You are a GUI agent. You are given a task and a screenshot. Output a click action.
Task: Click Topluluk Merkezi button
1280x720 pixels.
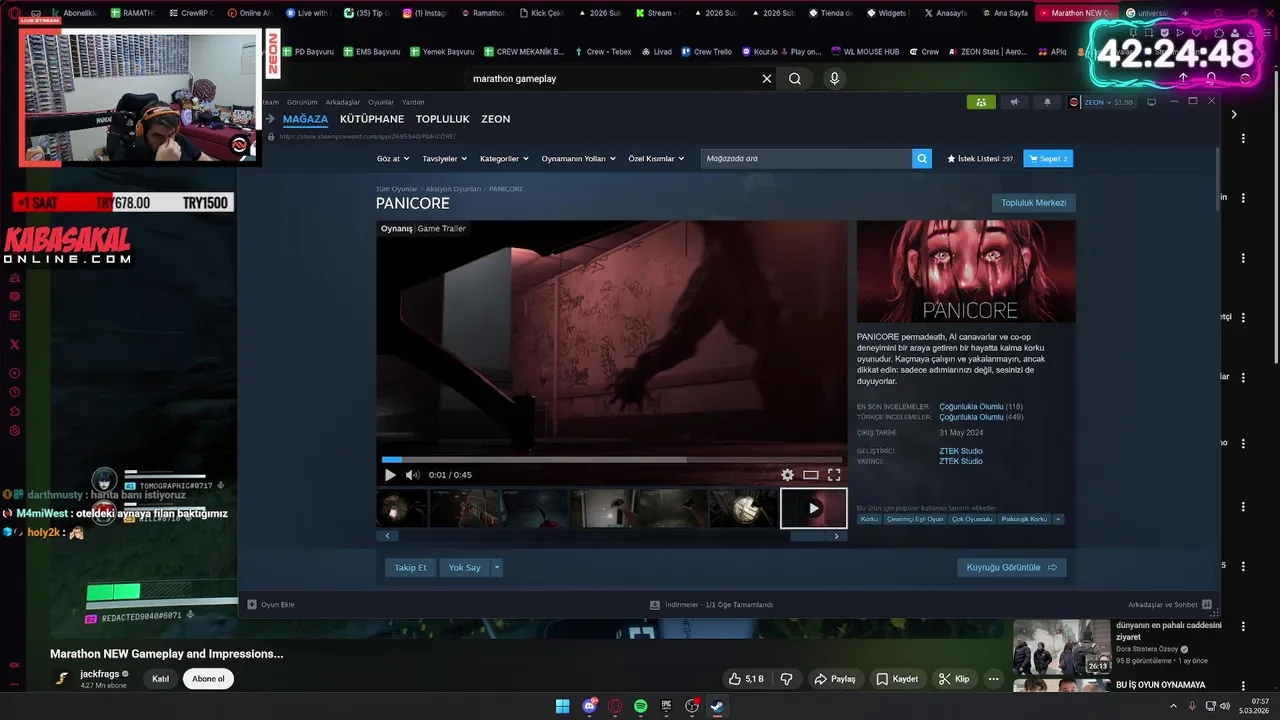(x=1034, y=203)
